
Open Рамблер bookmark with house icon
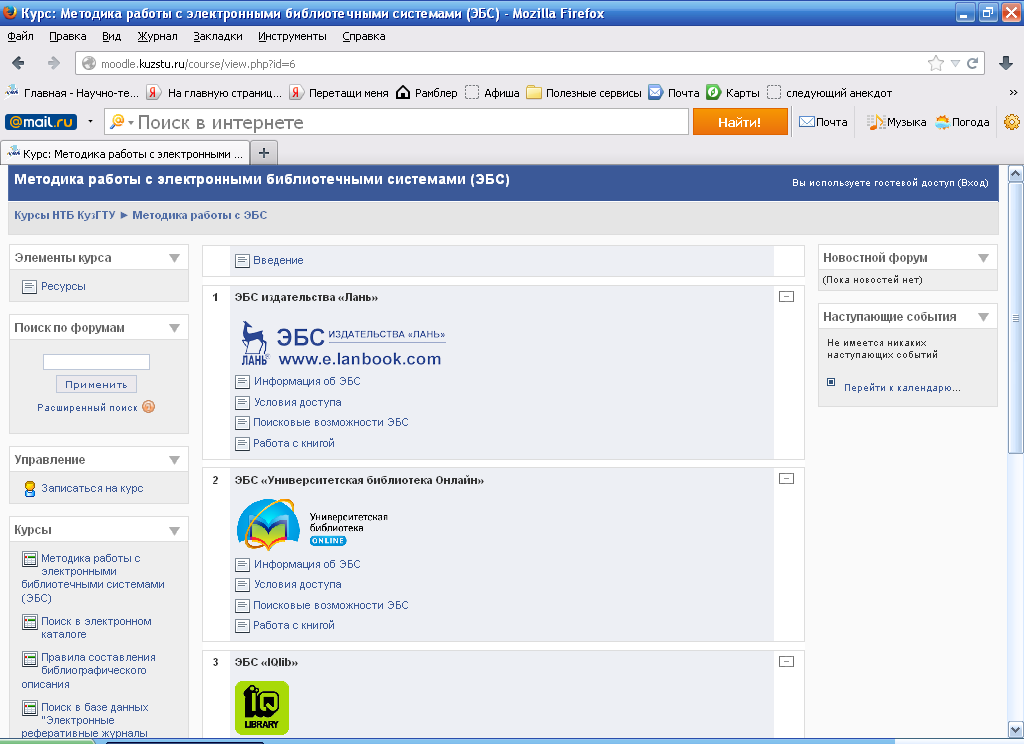coord(426,93)
